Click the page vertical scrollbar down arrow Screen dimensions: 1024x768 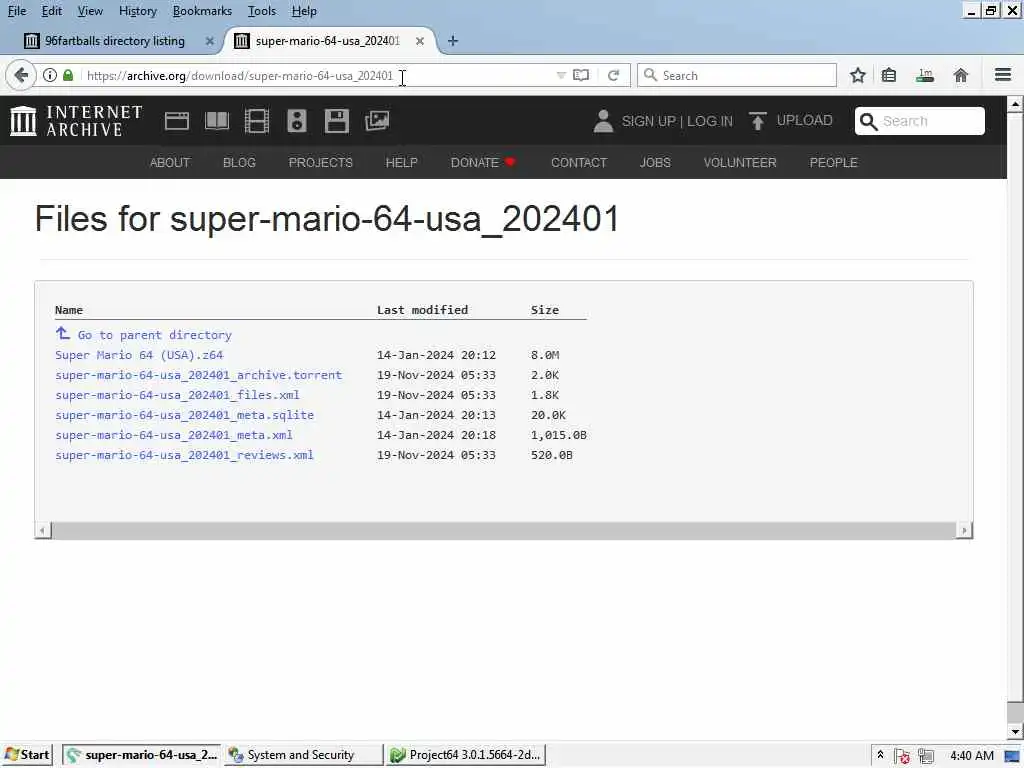tap(1015, 732)
